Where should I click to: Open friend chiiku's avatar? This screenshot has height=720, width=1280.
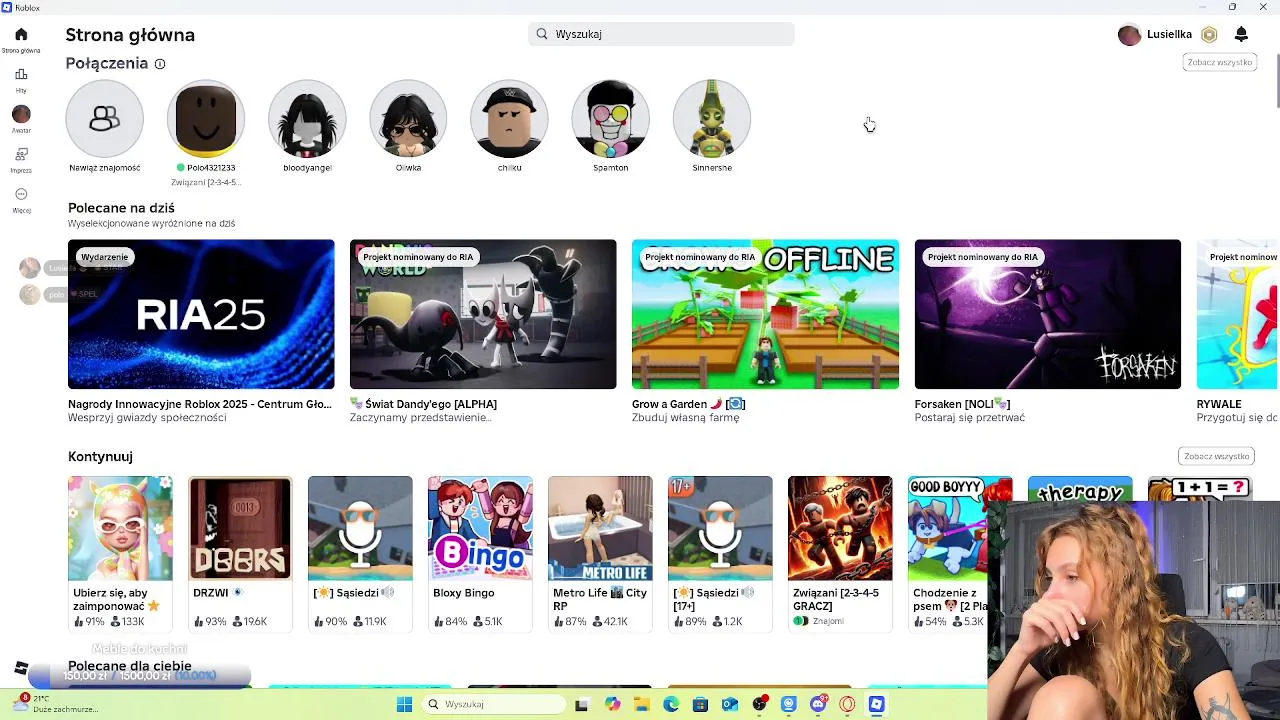pyautogui.click(x=509, y=119)
